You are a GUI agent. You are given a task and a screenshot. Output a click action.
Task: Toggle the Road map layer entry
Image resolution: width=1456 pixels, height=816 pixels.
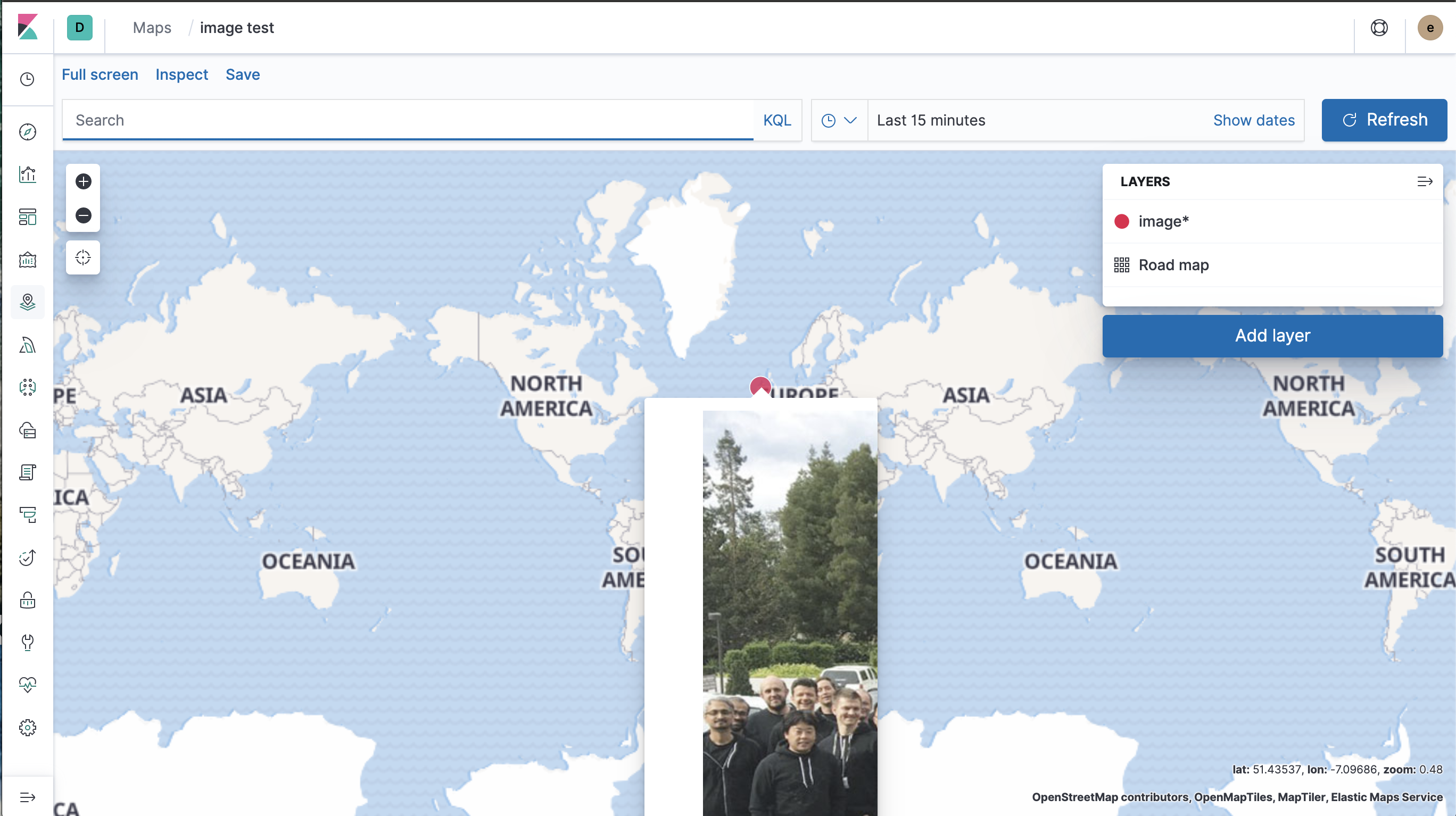click(1173, 265)
